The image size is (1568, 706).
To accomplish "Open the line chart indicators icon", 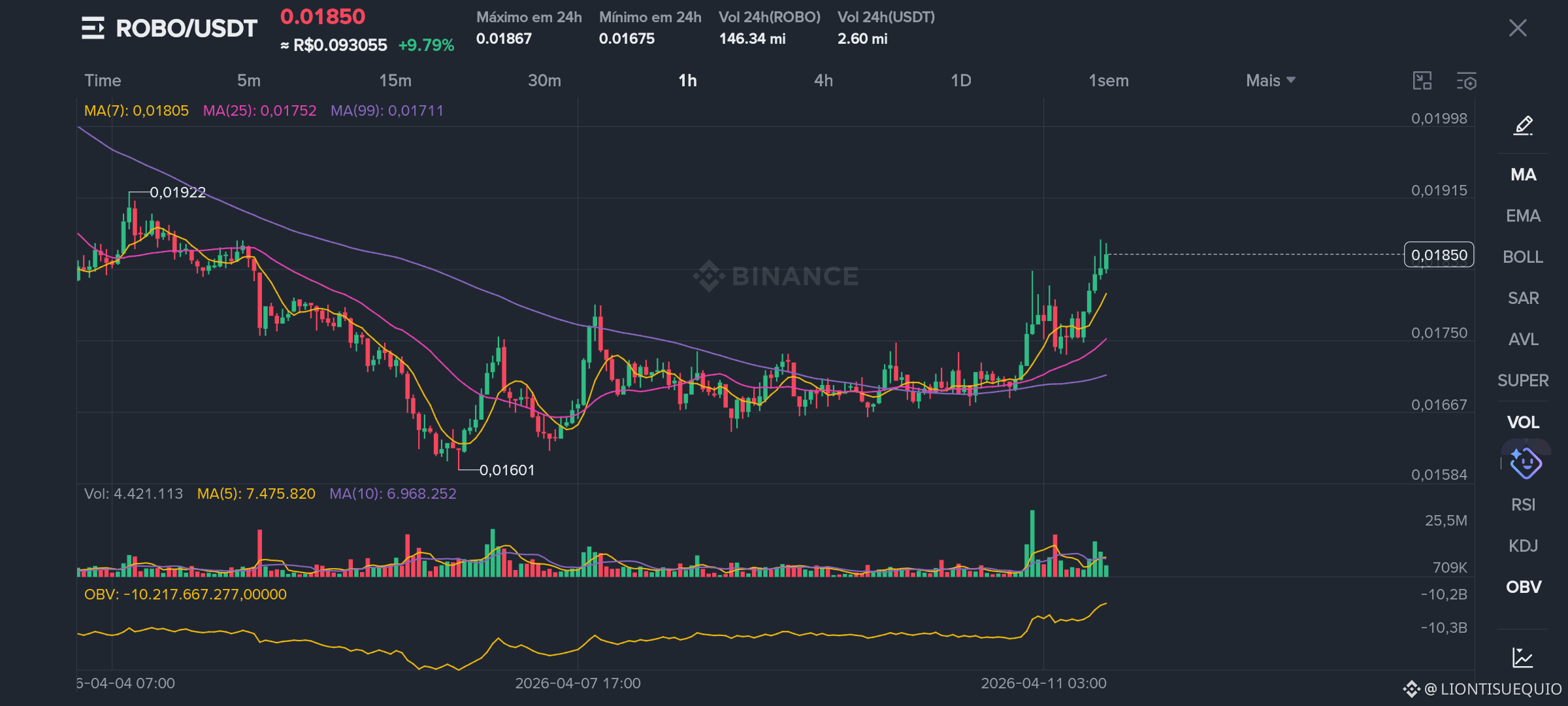I will point(1523,657).
